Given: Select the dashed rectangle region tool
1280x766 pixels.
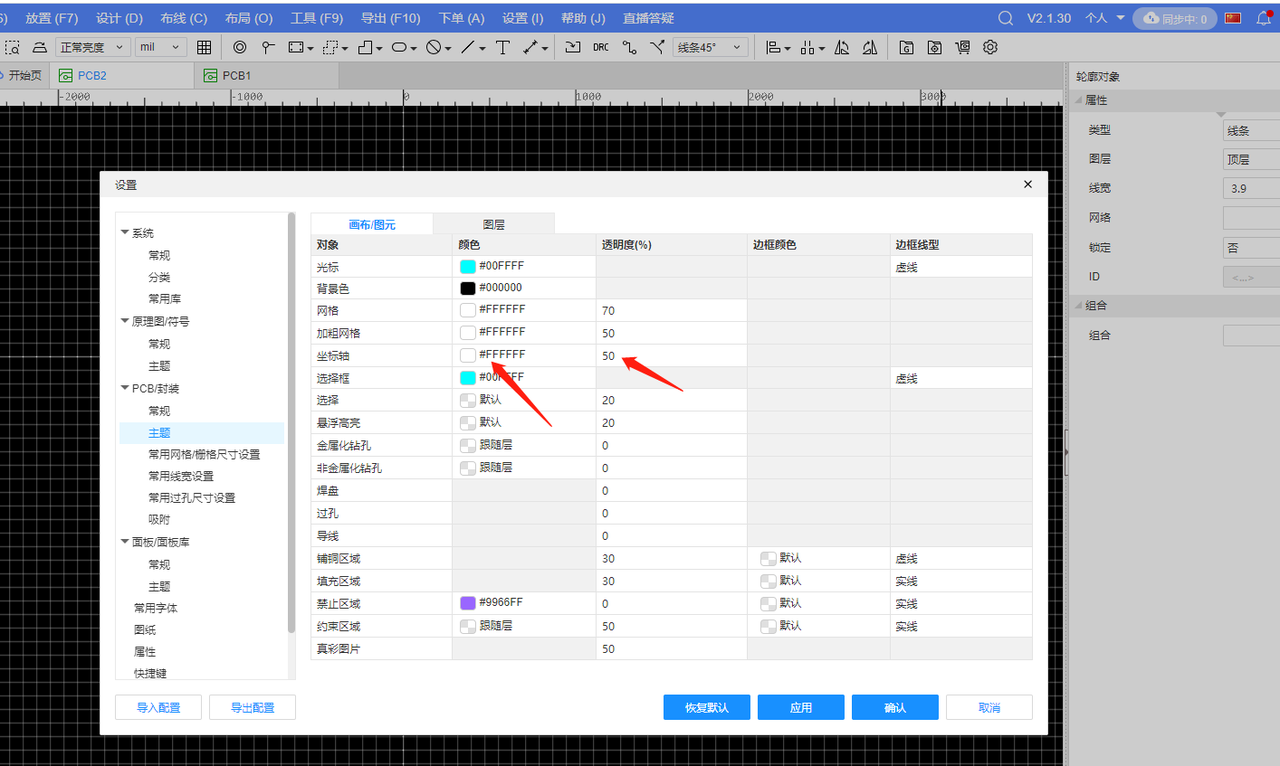Looking at the screenshot, I should (332, 47).
